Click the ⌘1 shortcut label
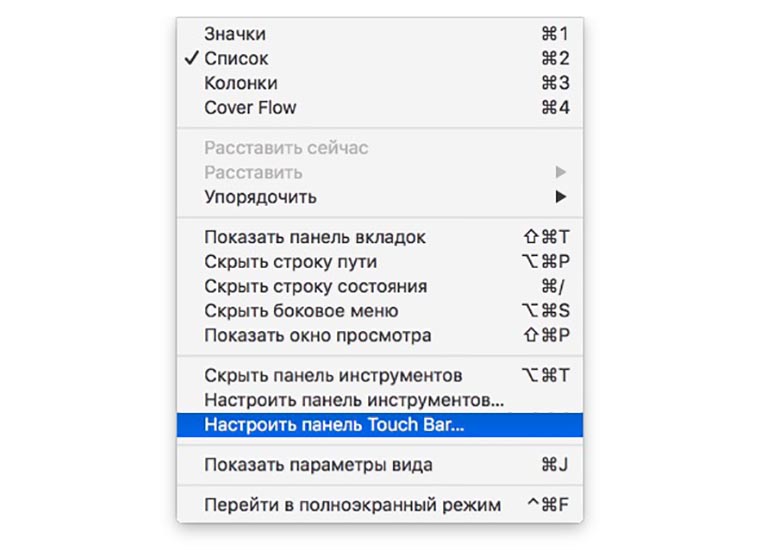This screenshot has height=550, width=760. tap(555, 34)
